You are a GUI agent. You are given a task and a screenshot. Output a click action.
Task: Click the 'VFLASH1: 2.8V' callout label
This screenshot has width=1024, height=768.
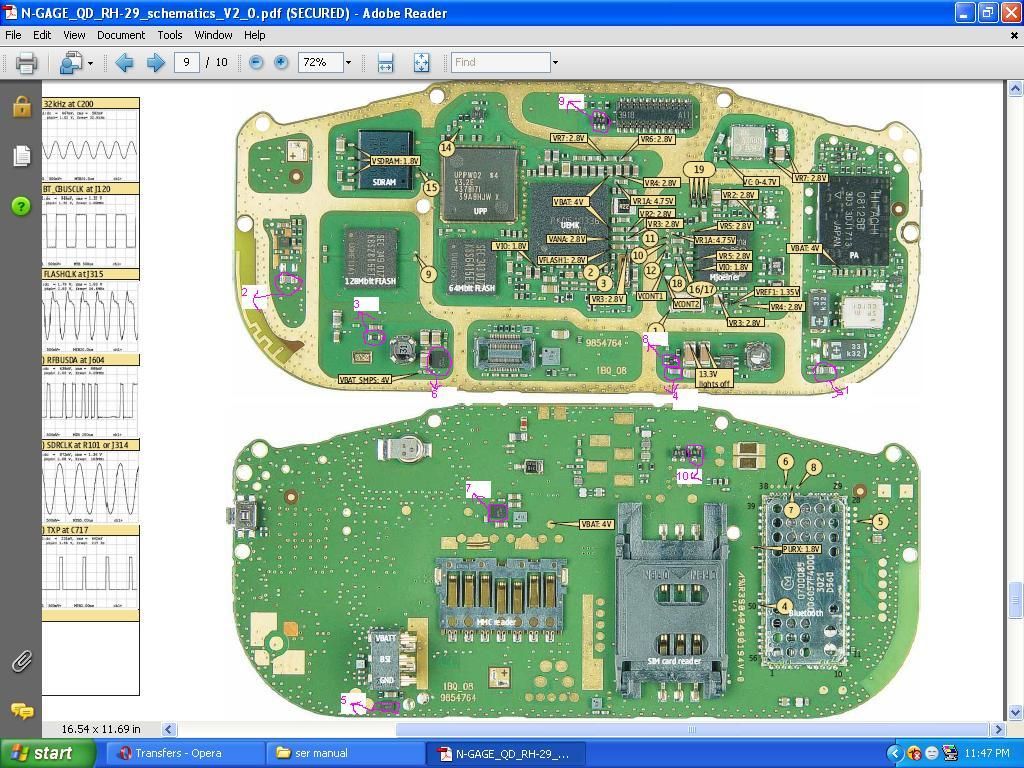(x=562, y=260)
